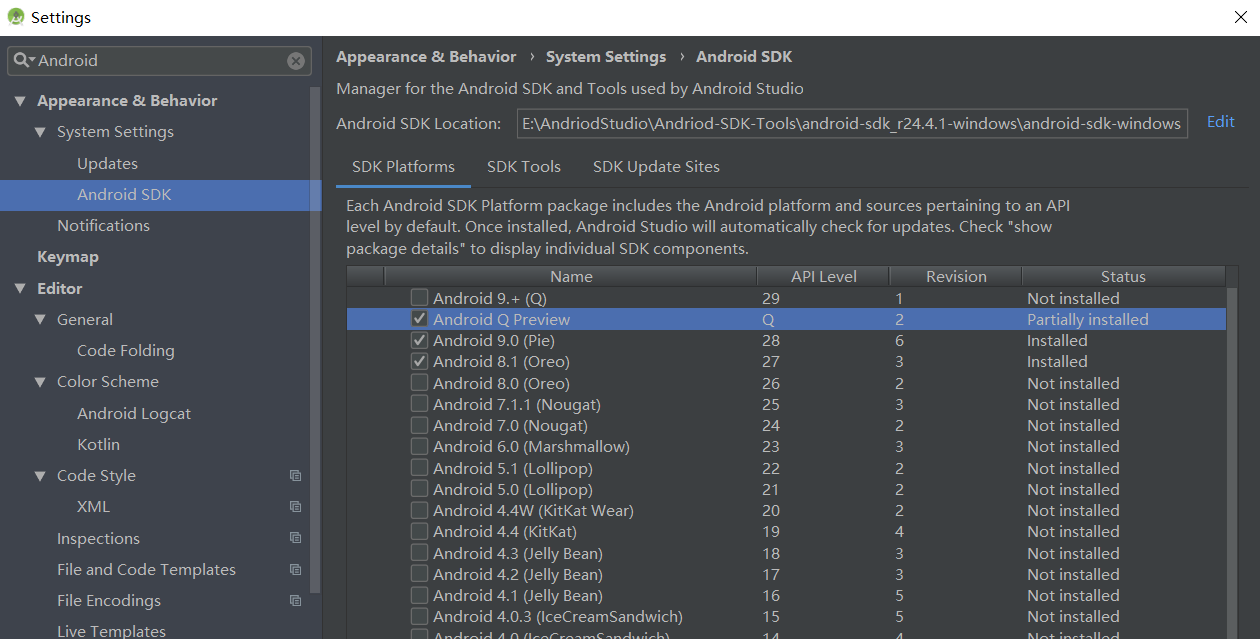Check the Android 7.1.1 (Nougat) checkbox
The height and width of the screenshot is (639, 1260).
point(420,404)
